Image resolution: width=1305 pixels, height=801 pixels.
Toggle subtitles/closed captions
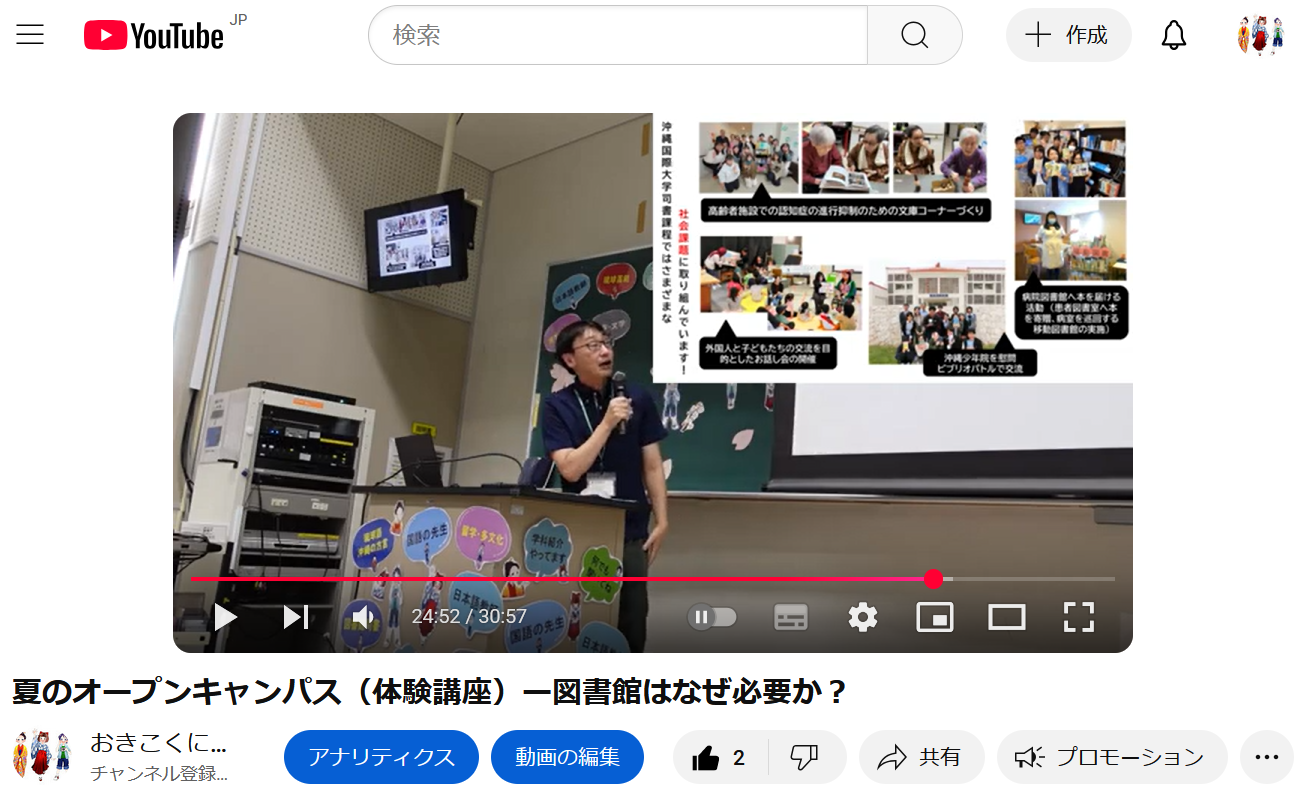[790, 617]
